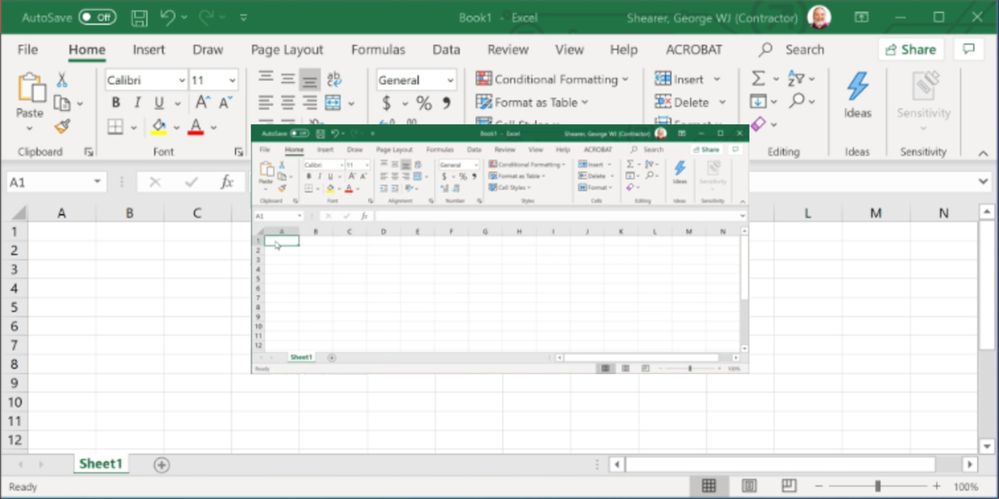Click the Cut scissors icon in the large ribbon
This screenshot has width=999, height=499.
click(62, 80)
